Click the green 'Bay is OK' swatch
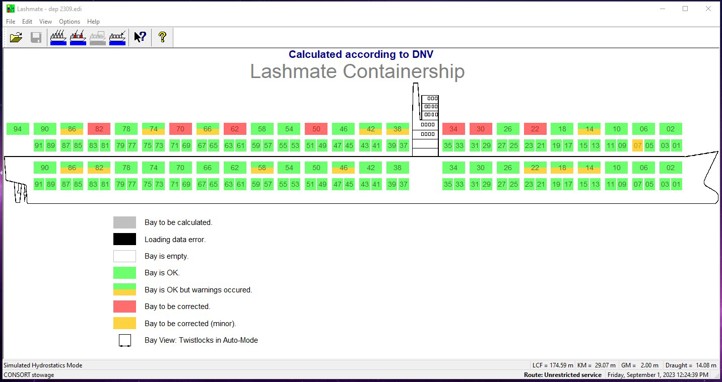This screenshot has height=382, width=722. point(125,273)
